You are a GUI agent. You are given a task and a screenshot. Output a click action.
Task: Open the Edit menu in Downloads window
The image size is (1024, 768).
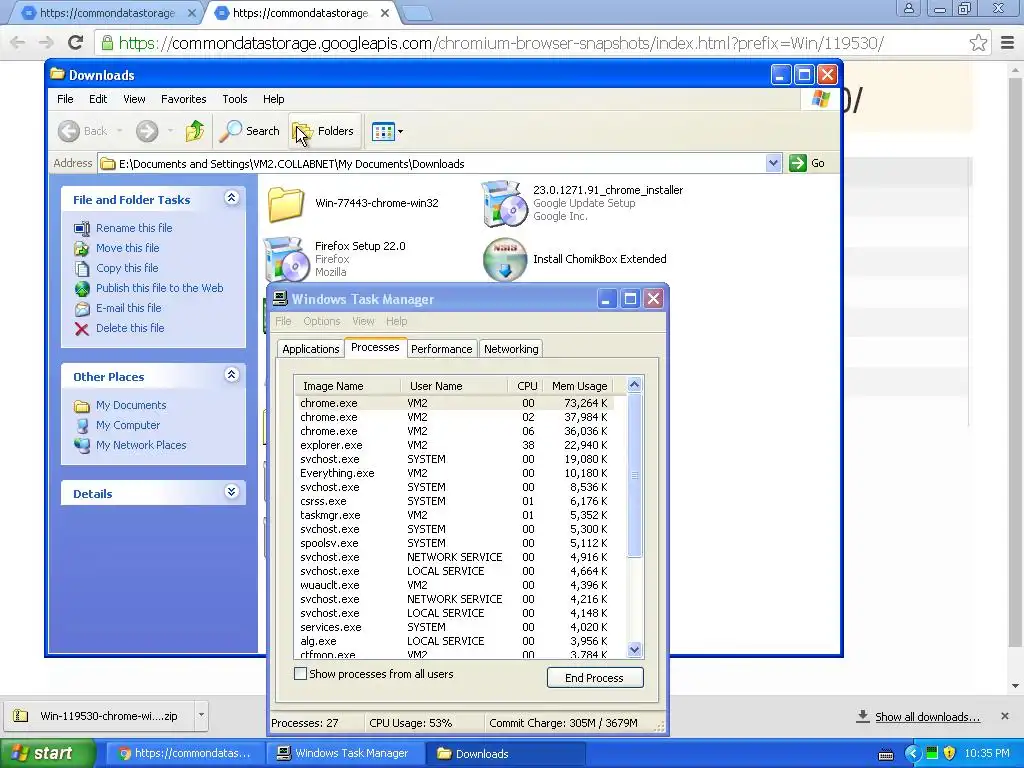point(98,99)
